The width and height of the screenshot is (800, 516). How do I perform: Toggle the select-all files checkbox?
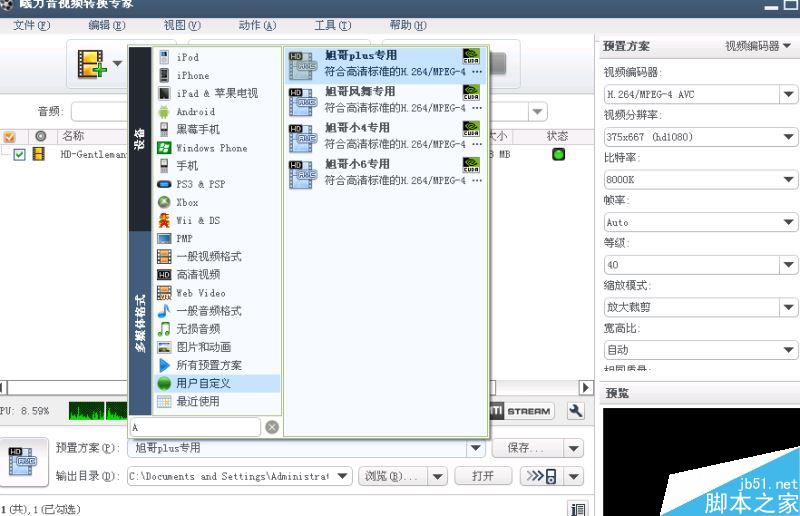pyautogui.click(x=9, y=137)
